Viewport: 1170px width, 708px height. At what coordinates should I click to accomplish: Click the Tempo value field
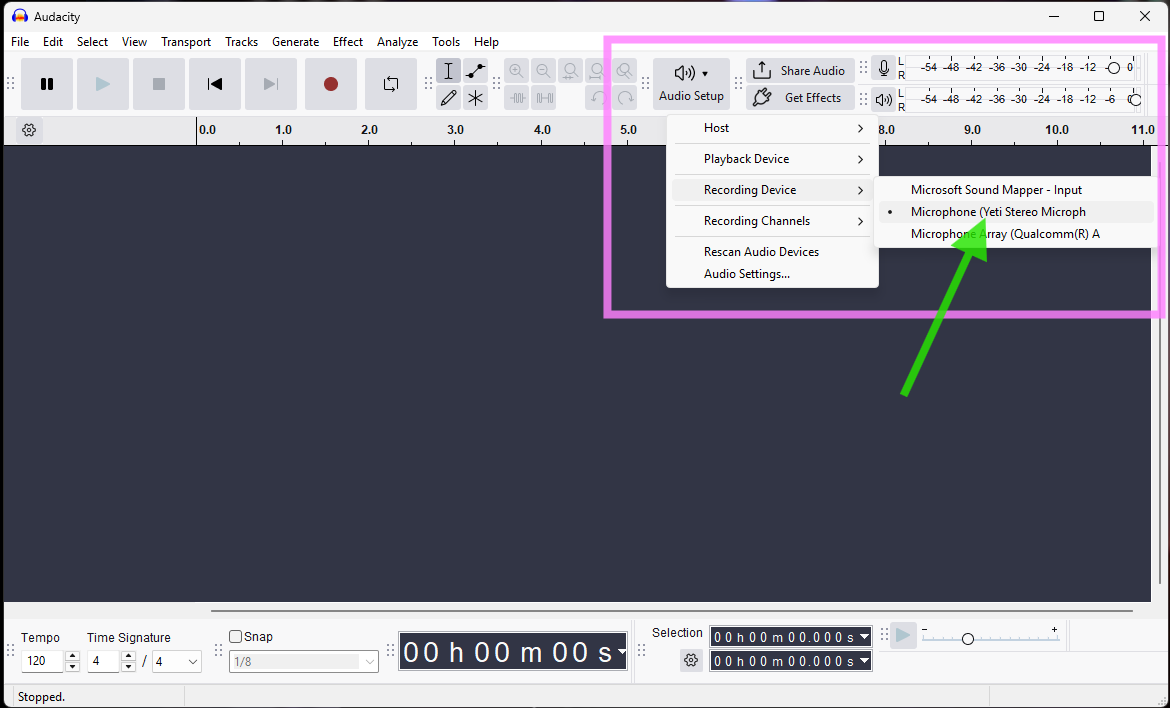[42, 661]
